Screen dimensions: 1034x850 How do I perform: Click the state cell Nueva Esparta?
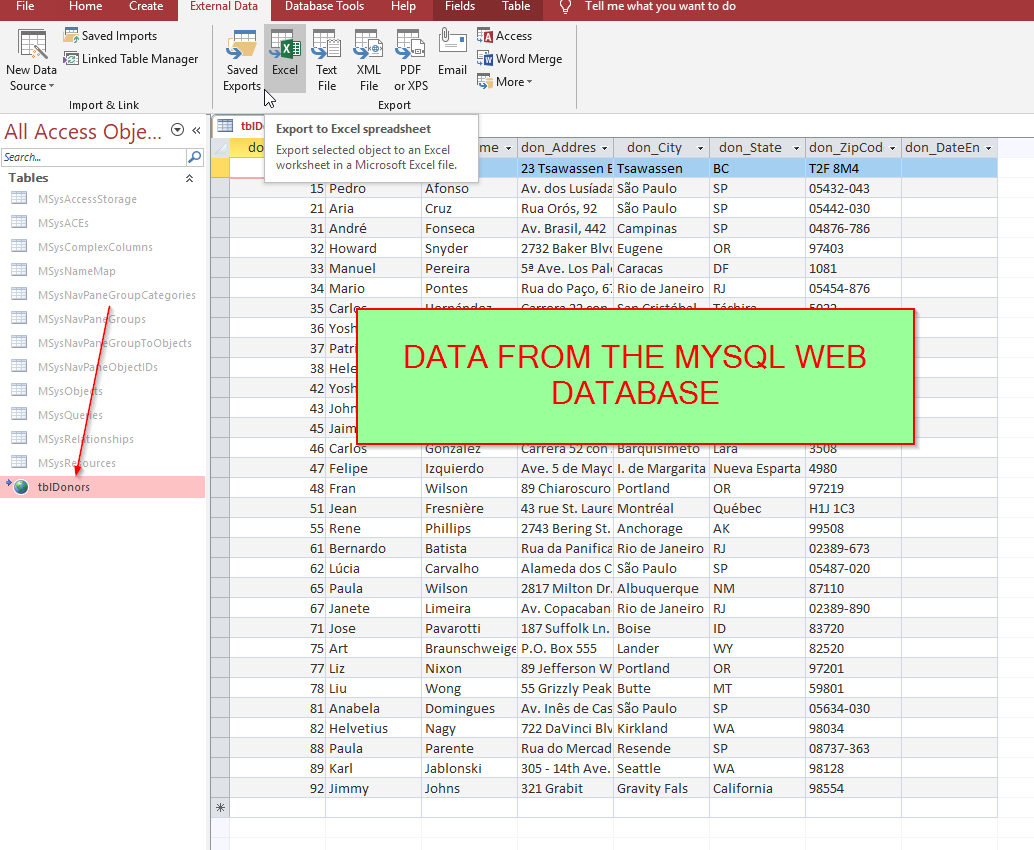pyautogui.click(x=757, y=469)
